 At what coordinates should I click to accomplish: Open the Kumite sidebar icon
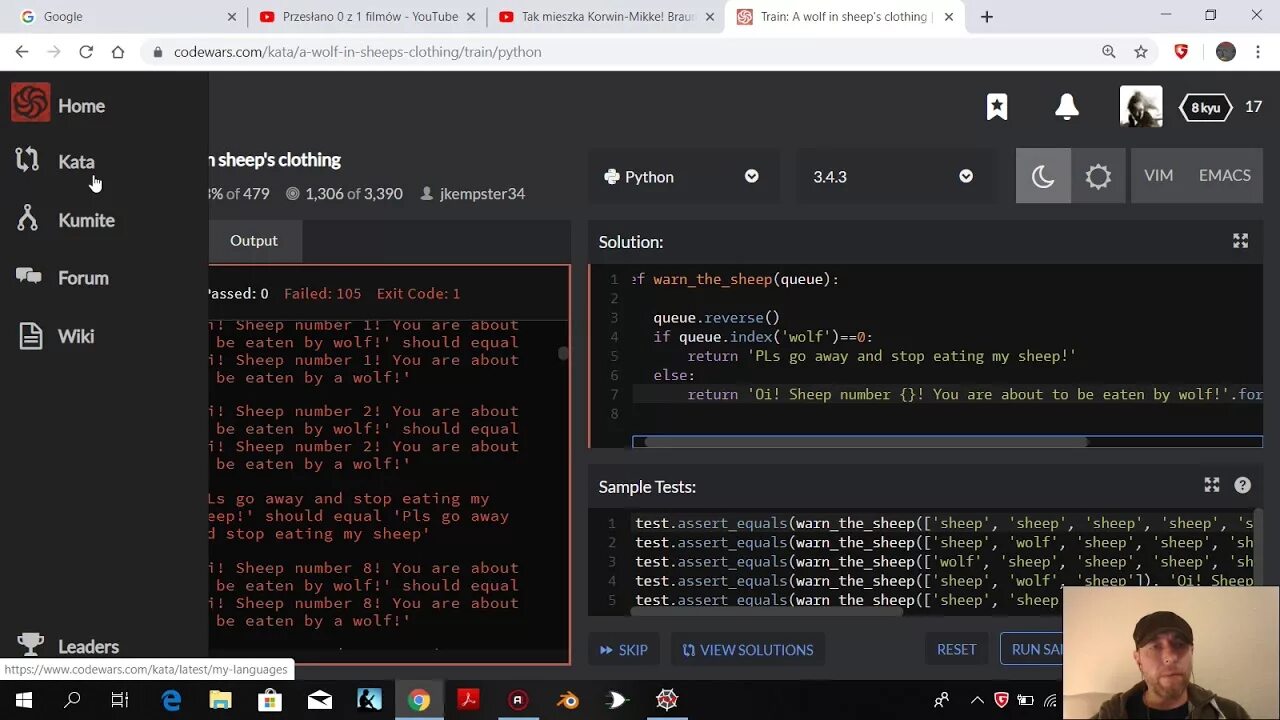pos(28,218)
